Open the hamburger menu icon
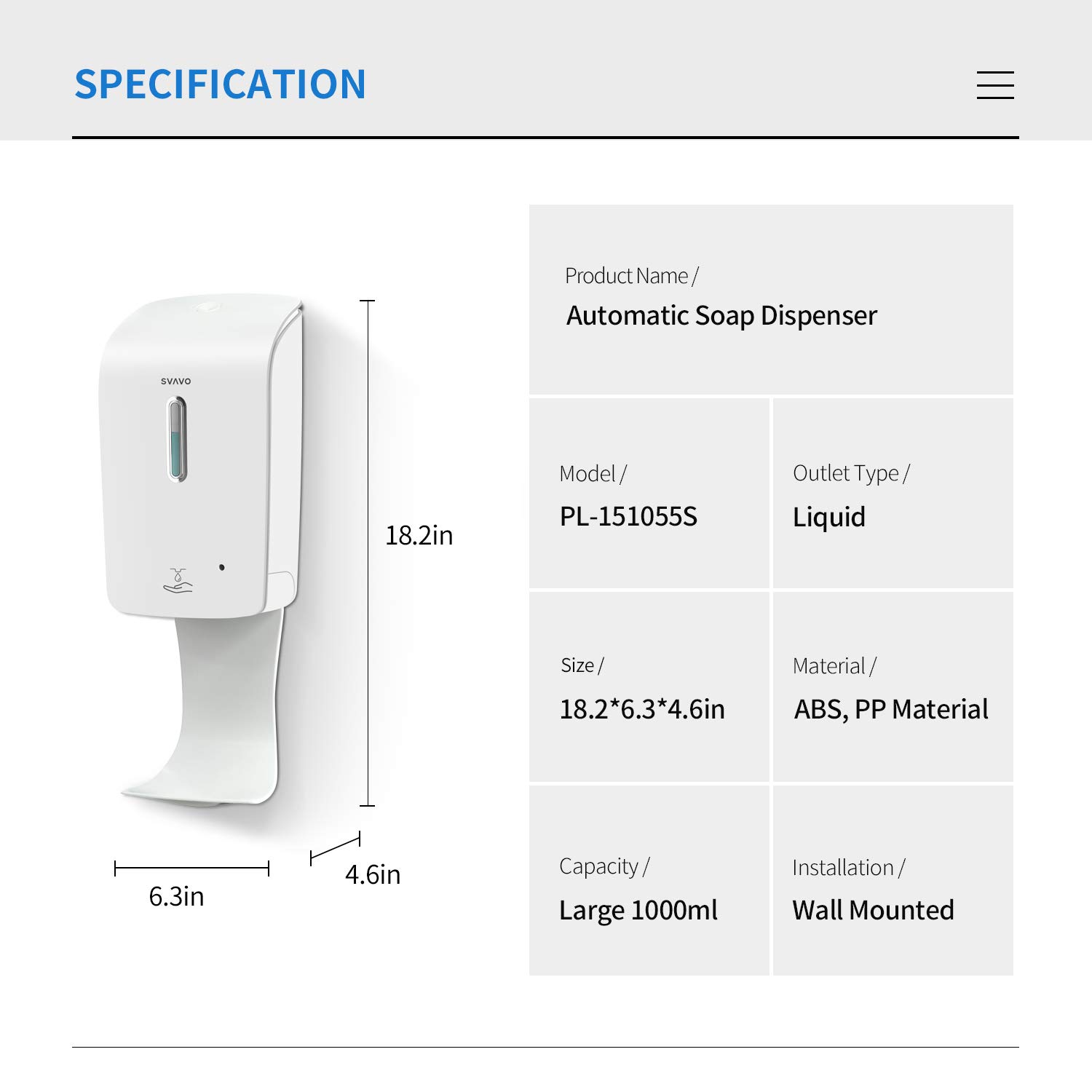Image resolution: width=1092 pixels, height=1092 pixels. coord(995,85)
